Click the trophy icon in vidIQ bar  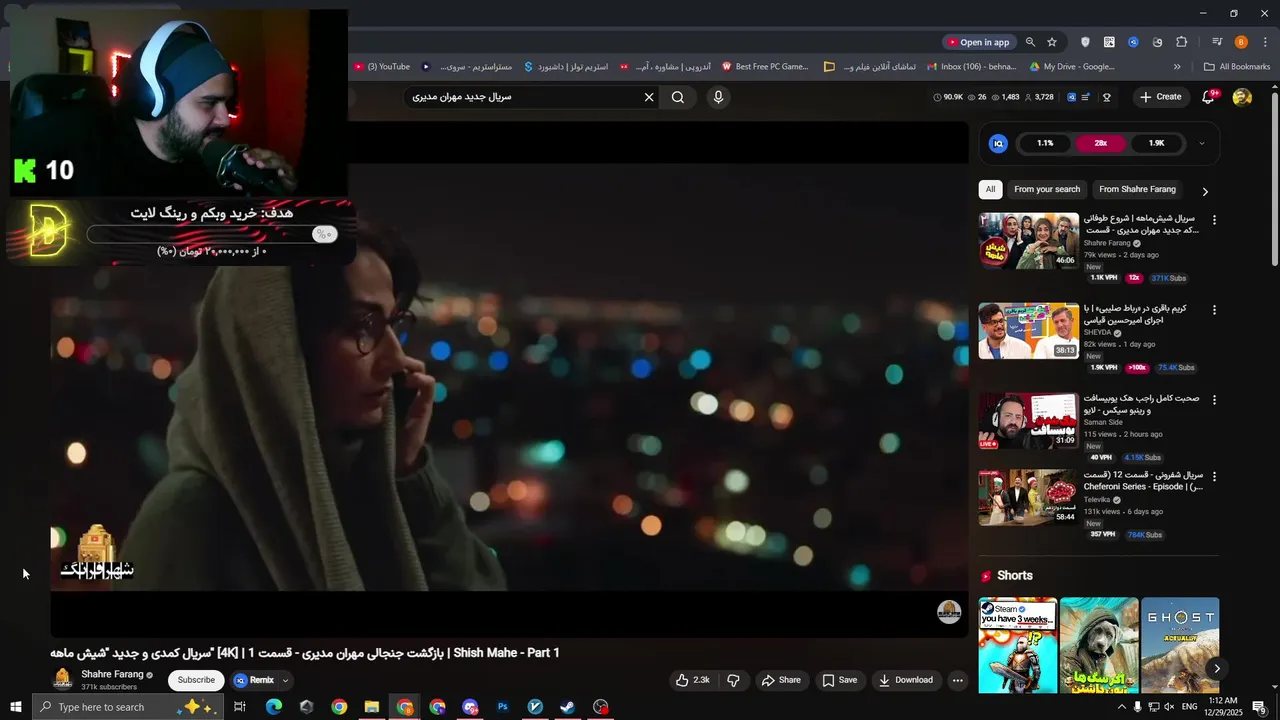[x=1107, y=97]
